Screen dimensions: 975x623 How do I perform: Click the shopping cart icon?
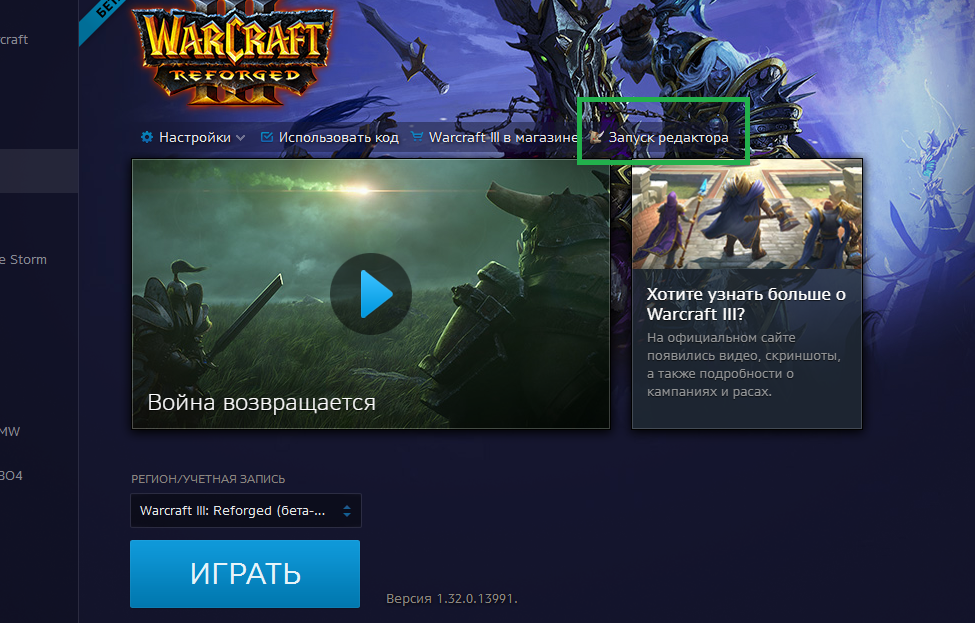point(417,137)
